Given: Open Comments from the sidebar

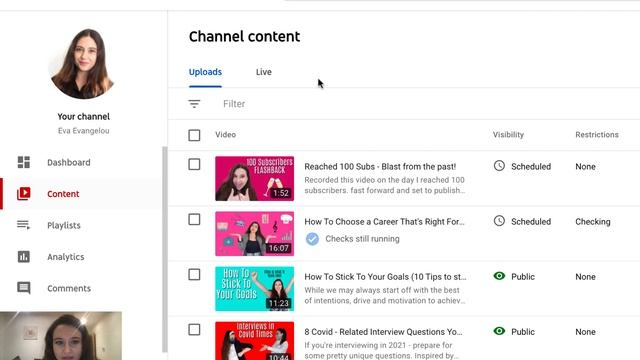Looking at the screenshot, I should 69,288.
